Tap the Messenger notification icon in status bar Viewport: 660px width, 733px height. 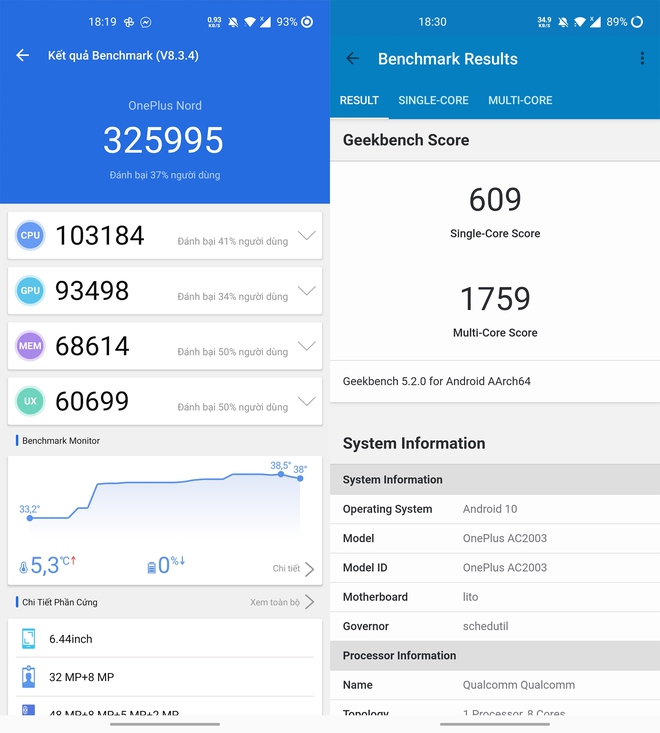click(146, 22)
